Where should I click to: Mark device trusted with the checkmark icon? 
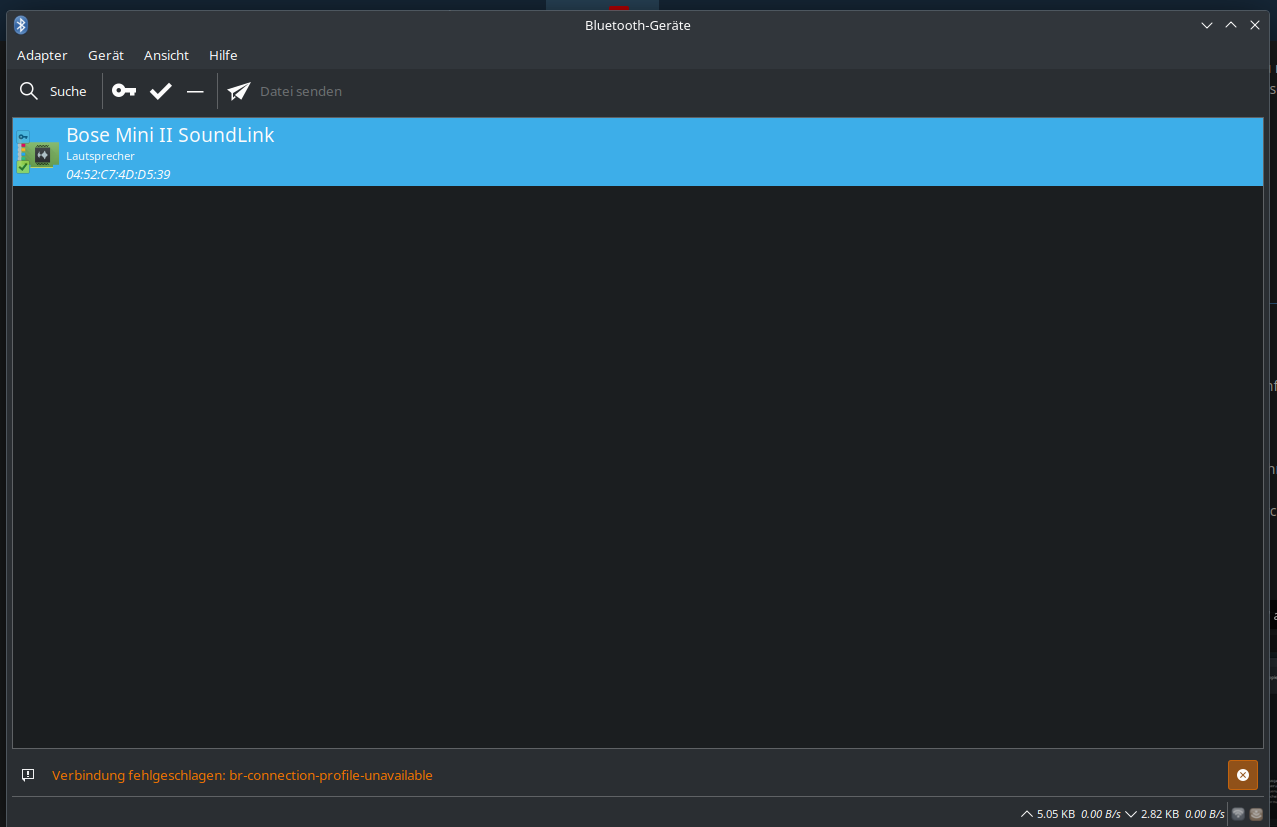pyautogui.click(x=160, y=91)
